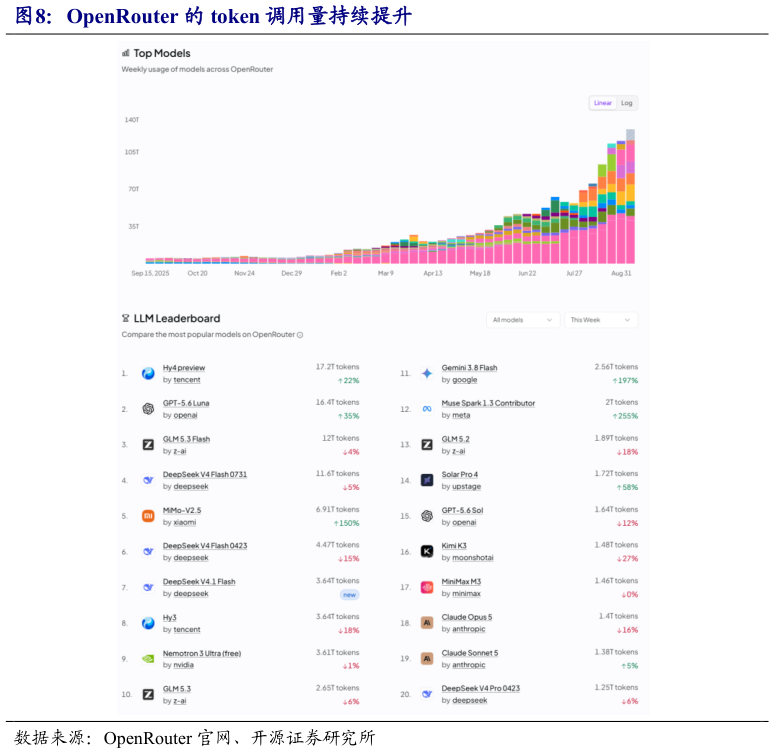Switch chart to Log scale

[626, 103]
